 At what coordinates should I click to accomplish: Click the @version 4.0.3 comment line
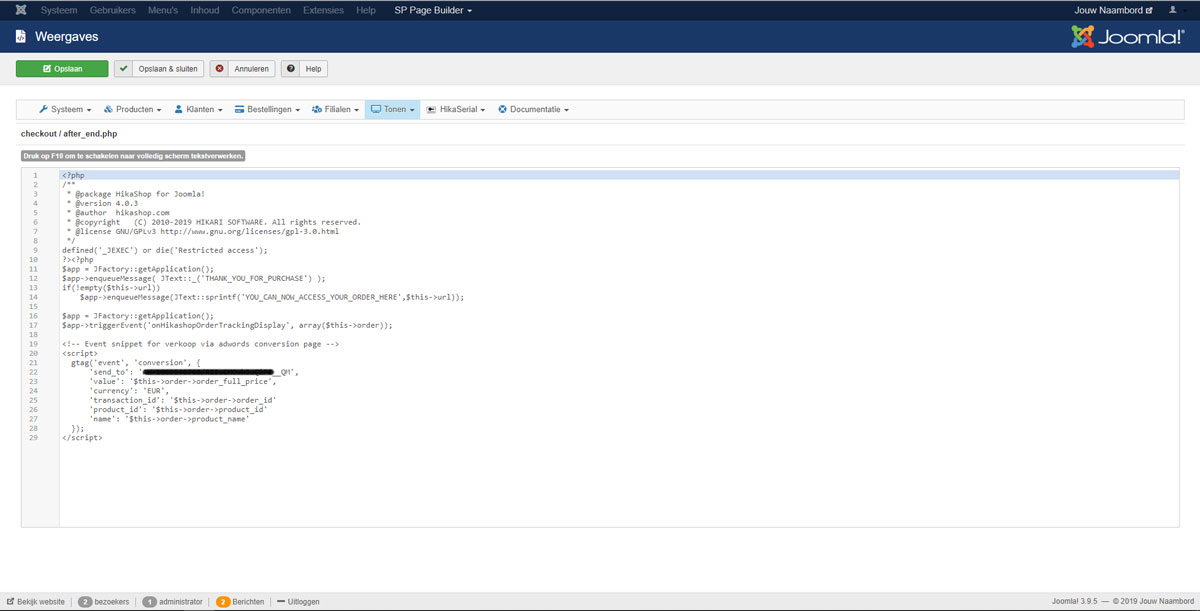pos(102,203)
